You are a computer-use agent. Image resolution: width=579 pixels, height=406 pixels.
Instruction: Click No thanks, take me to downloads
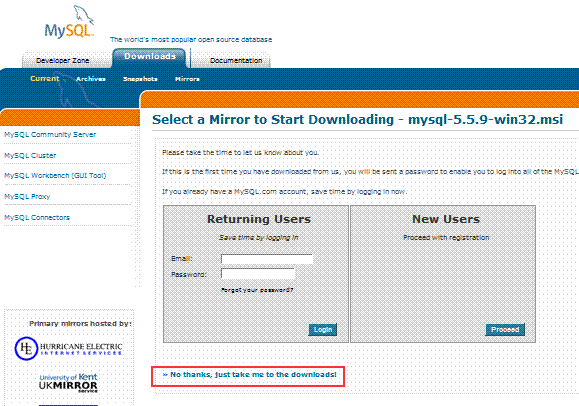pos(250,375)
